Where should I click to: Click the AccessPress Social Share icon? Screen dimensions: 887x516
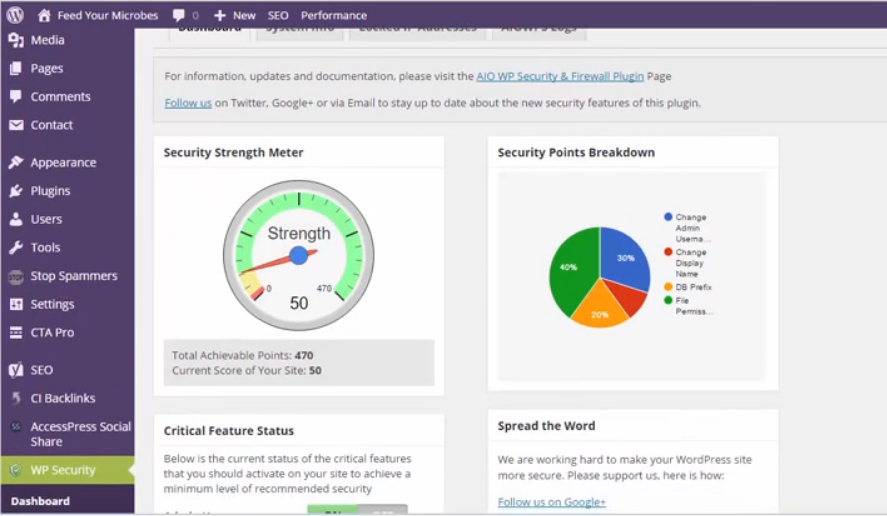coord(16,427)
